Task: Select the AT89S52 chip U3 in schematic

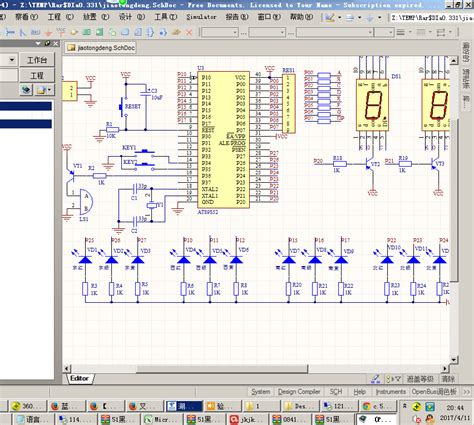Action: pyautogui.click(x=223, y=139)
